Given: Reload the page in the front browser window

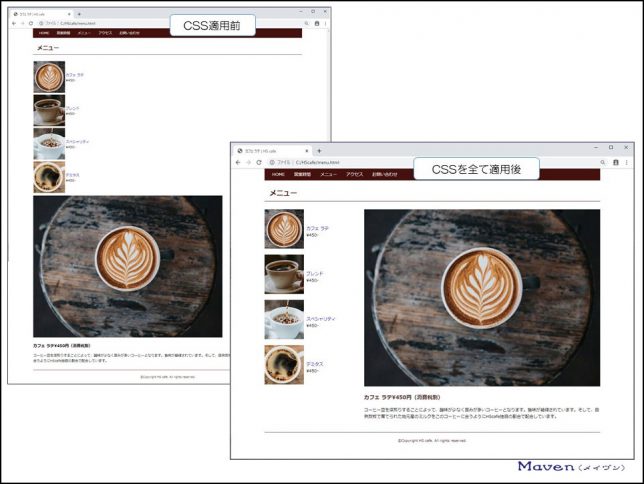Looking at the screenshot, I should click(259, 162).
